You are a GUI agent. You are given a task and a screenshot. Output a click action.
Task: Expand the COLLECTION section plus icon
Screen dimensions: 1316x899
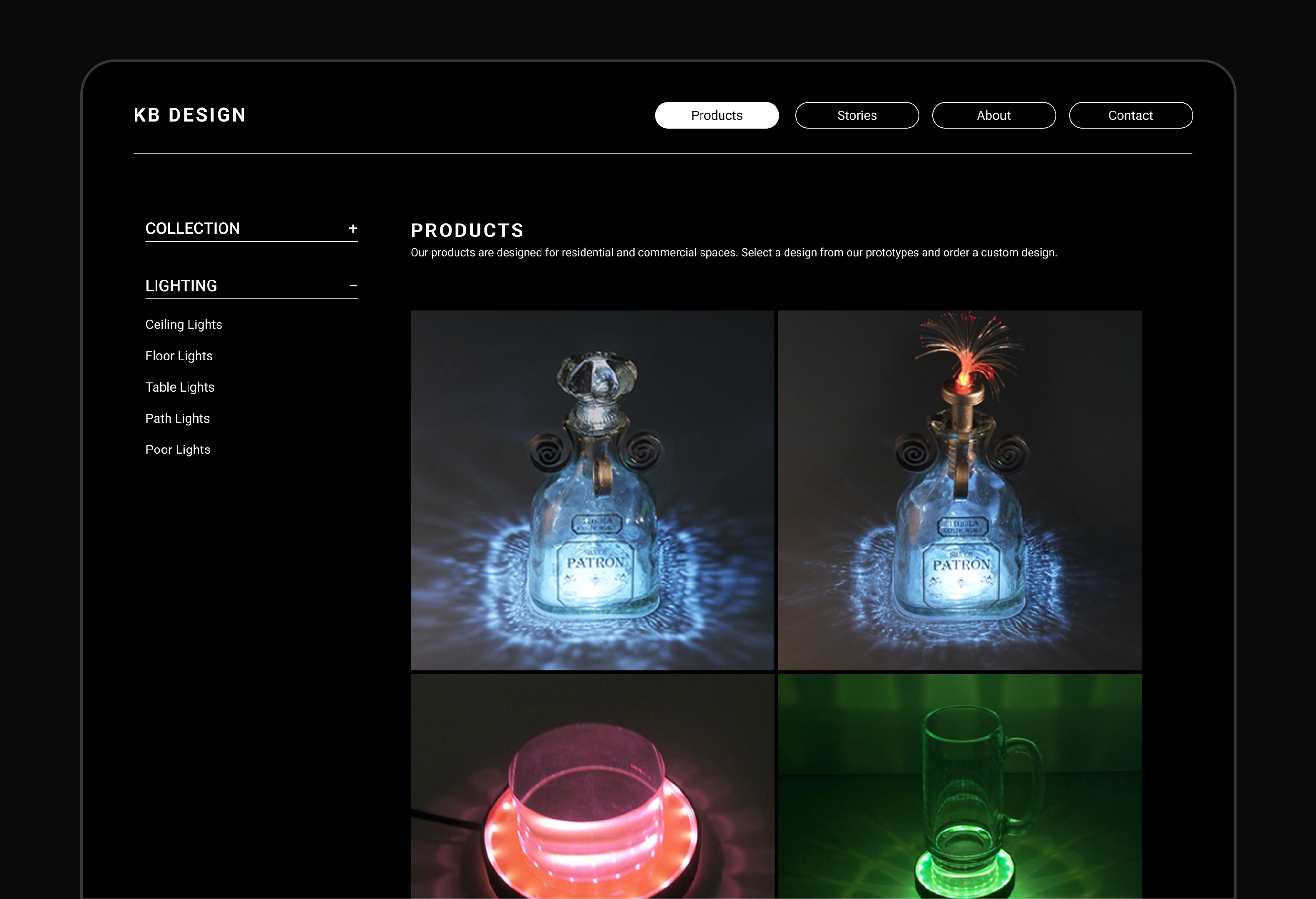tap(353, 229)
